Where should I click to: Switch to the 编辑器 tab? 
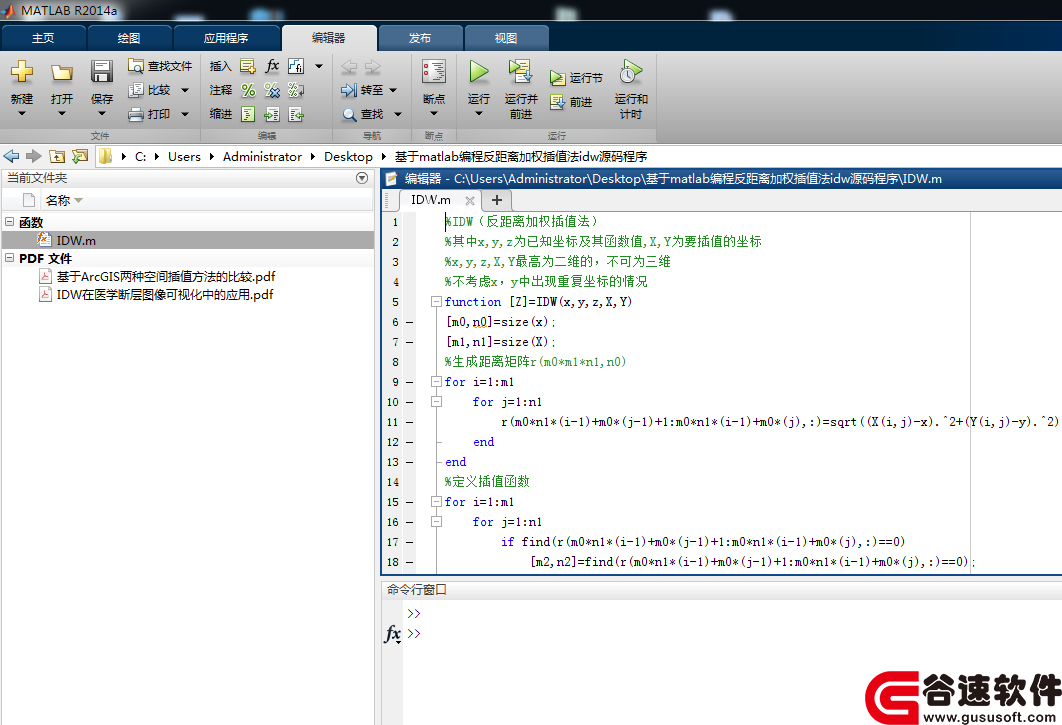329,38
